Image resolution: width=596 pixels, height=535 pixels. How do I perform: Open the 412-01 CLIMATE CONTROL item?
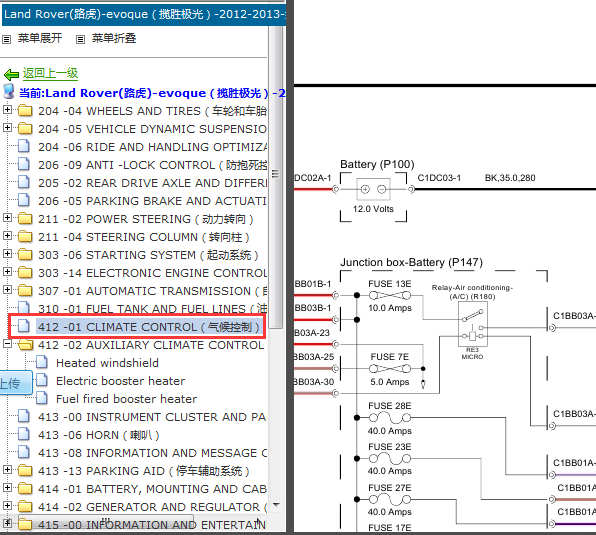[x=149, y=327]
